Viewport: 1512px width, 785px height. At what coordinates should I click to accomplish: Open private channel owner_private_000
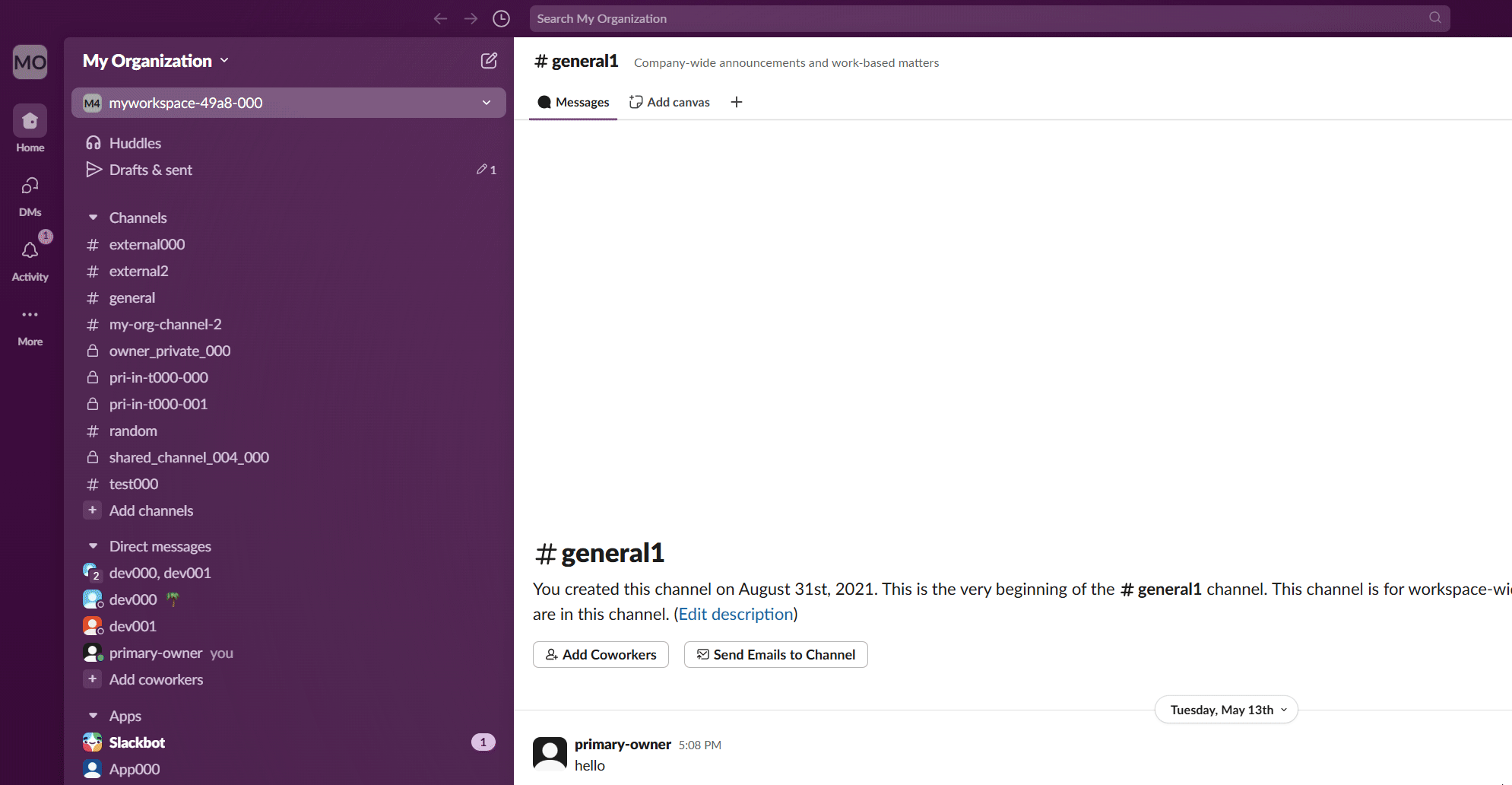pyautogui.click(x=289, y=351)
